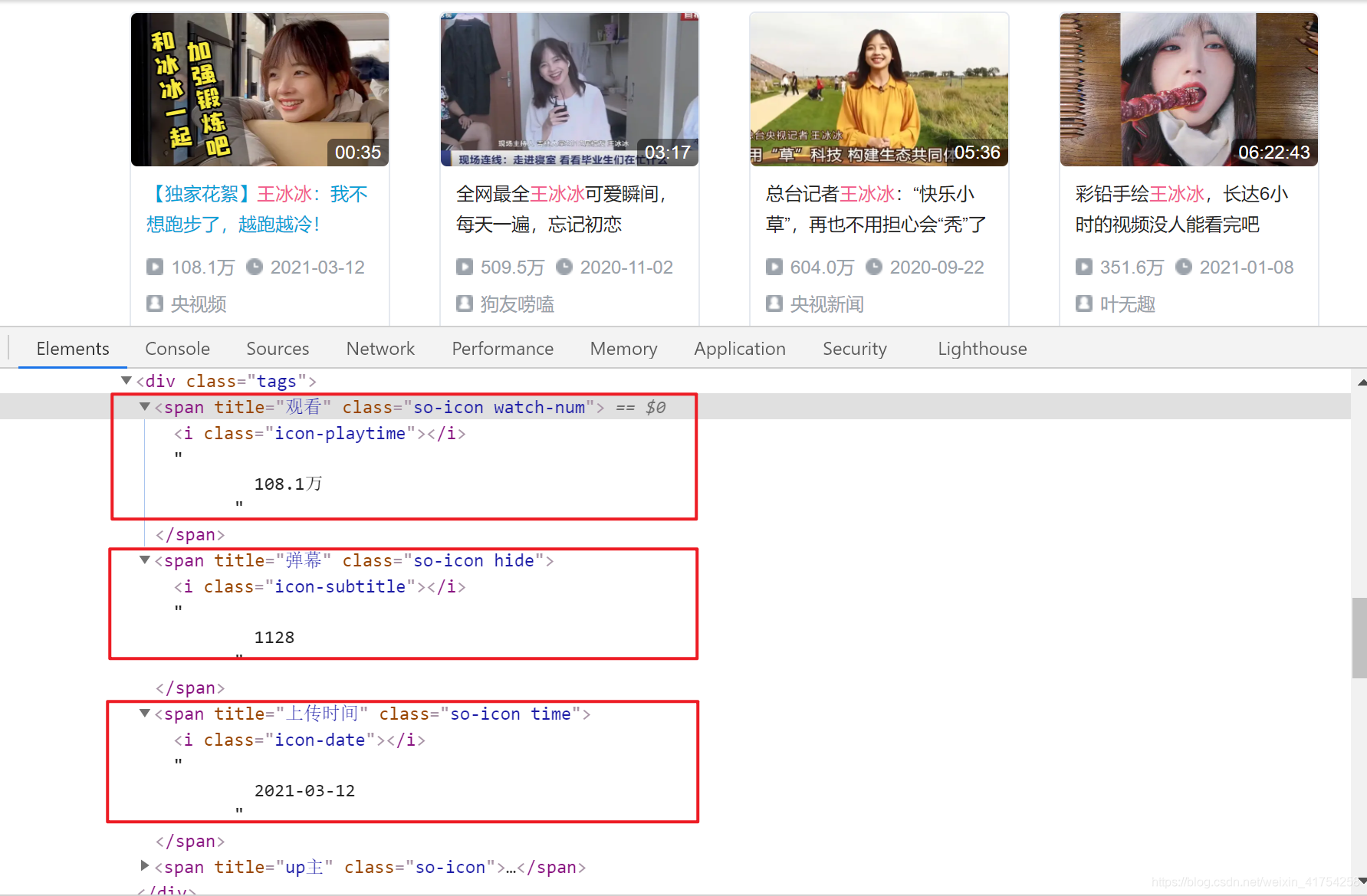The width and height of the screenshot is (1367, 896).
Task: Click uploader icon beside 央视频
Action: click(x=155, y=304)
